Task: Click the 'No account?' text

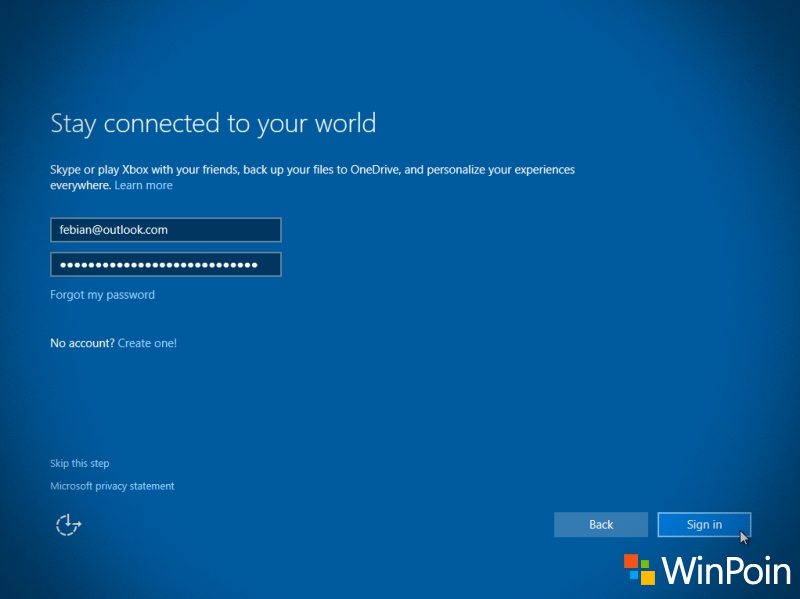Action: pyautogui.click(x=82, y=343)
